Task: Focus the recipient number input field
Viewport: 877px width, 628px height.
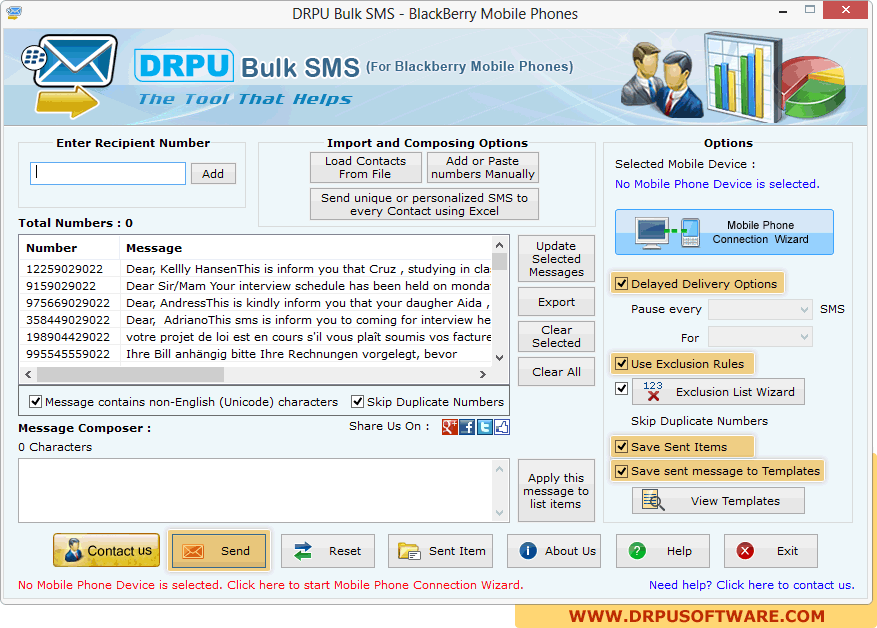Action: [108, 173]
